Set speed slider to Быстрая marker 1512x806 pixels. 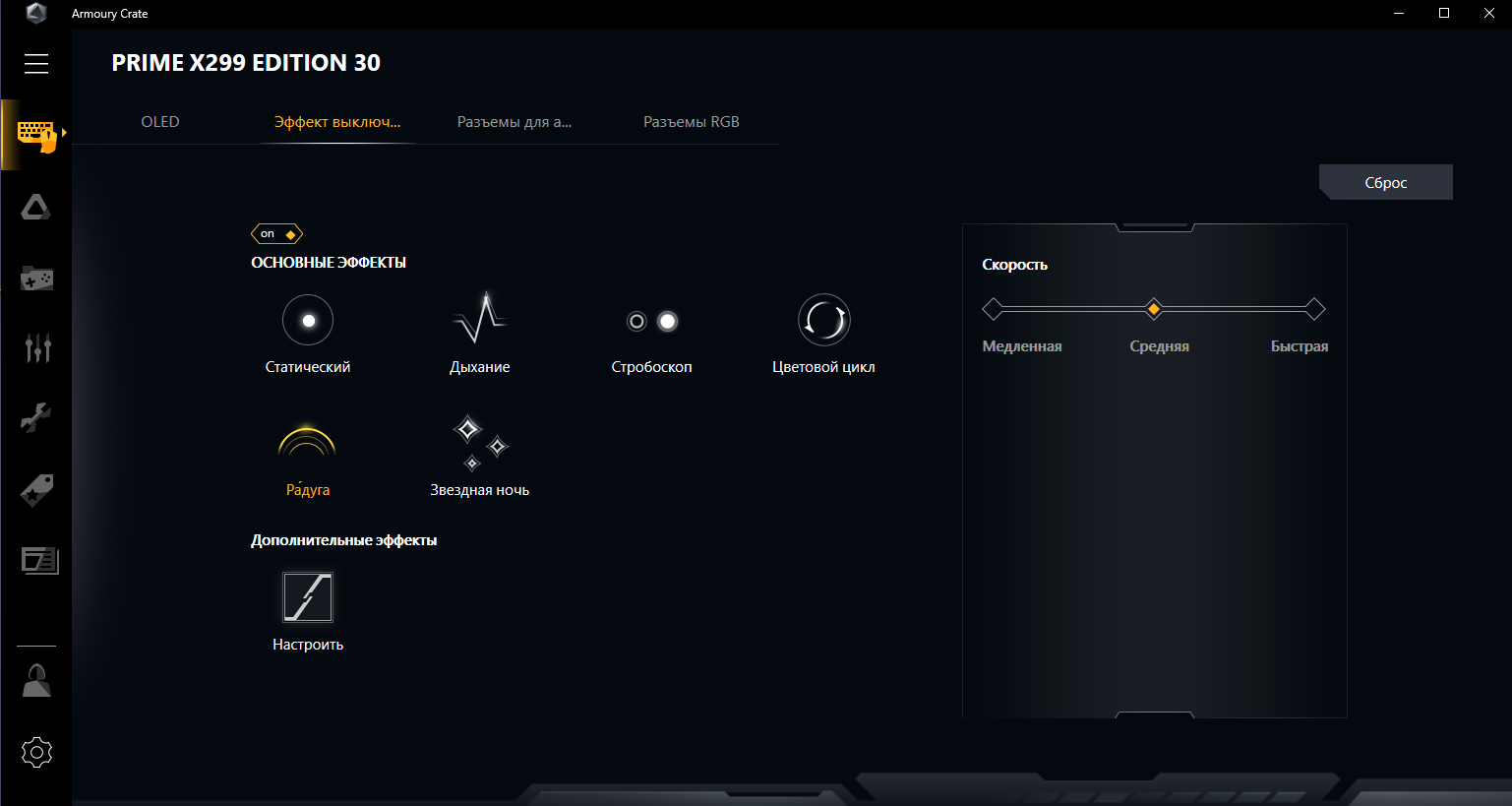[1314, 310]
